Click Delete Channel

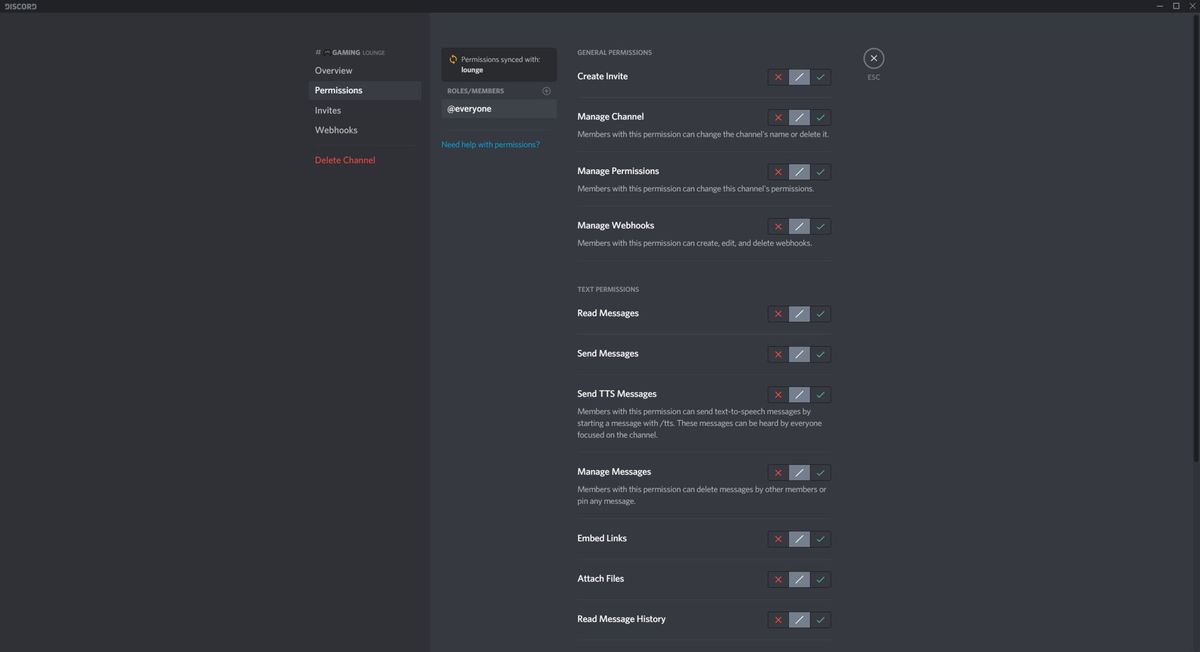[344, 159]
